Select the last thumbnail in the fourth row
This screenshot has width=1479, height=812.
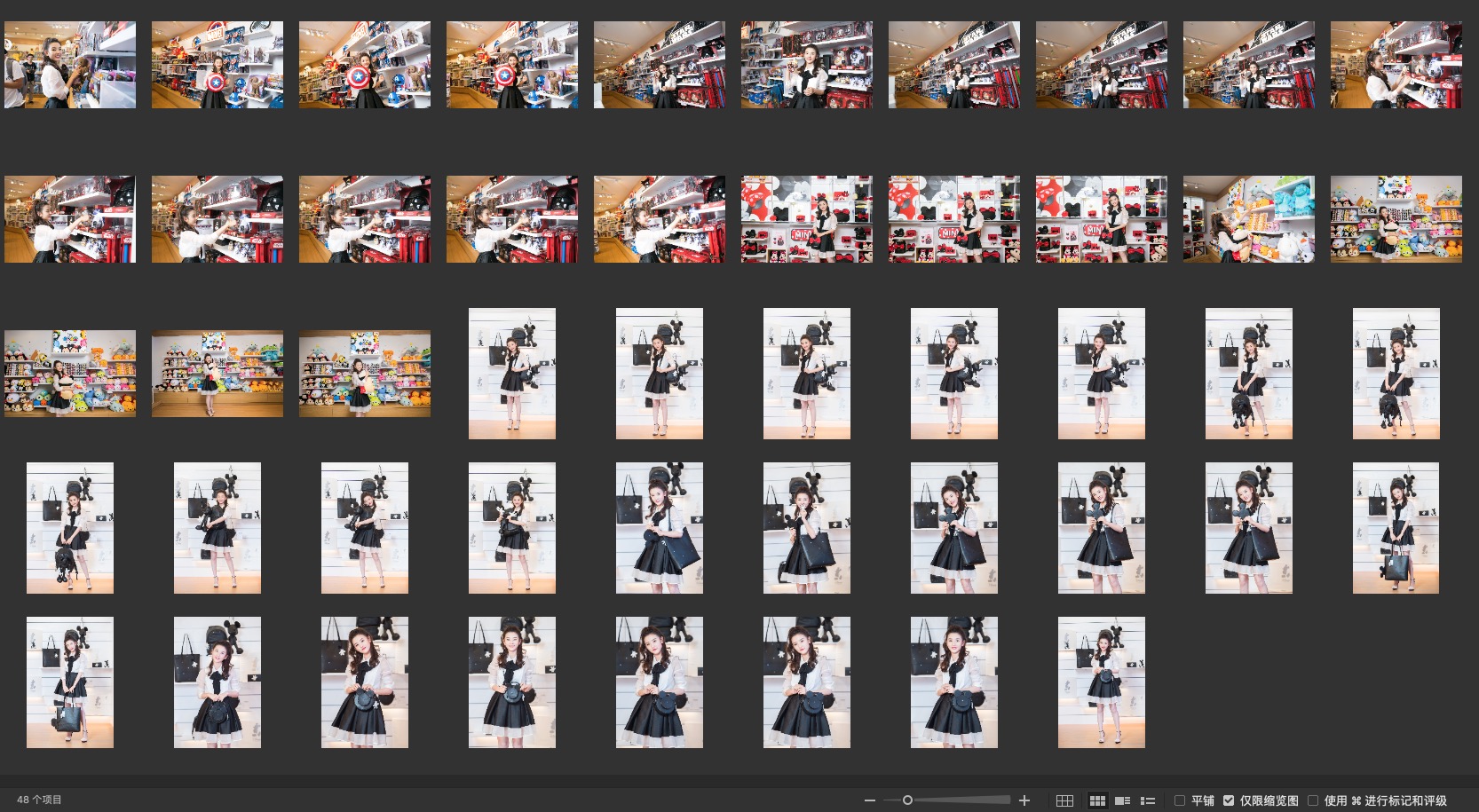pos(1396,528)
